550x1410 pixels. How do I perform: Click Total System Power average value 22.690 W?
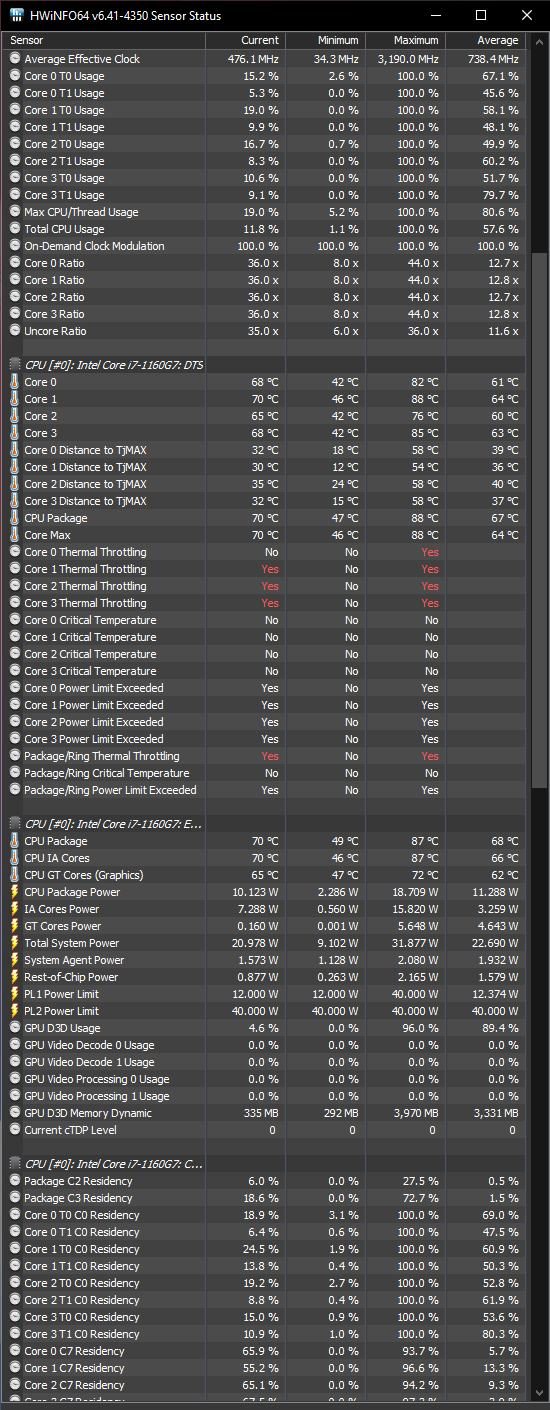[494, 943]
